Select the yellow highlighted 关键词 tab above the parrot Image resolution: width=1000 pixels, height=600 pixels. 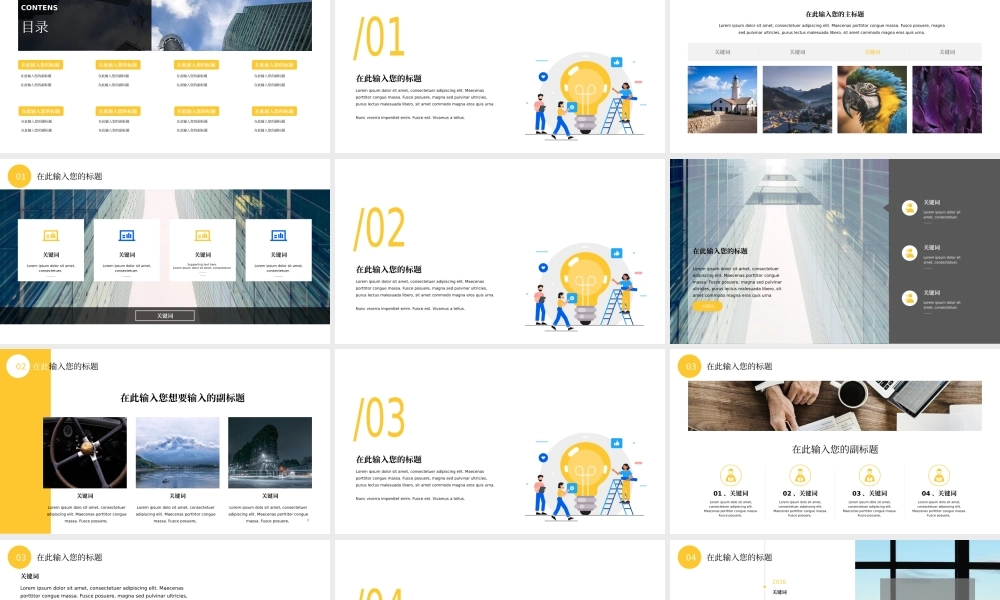click(872, 52)
